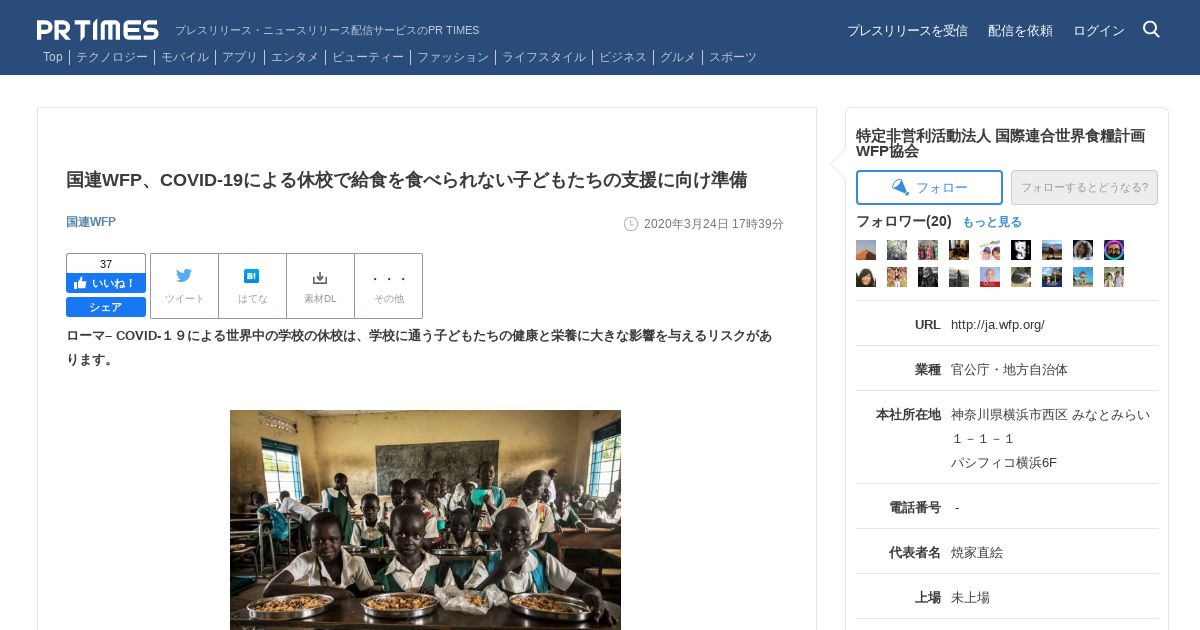Open the http://ja.wfp.org/ URL link
The width and height of the screenshot is (1200, 630).
tap(998, 324)
